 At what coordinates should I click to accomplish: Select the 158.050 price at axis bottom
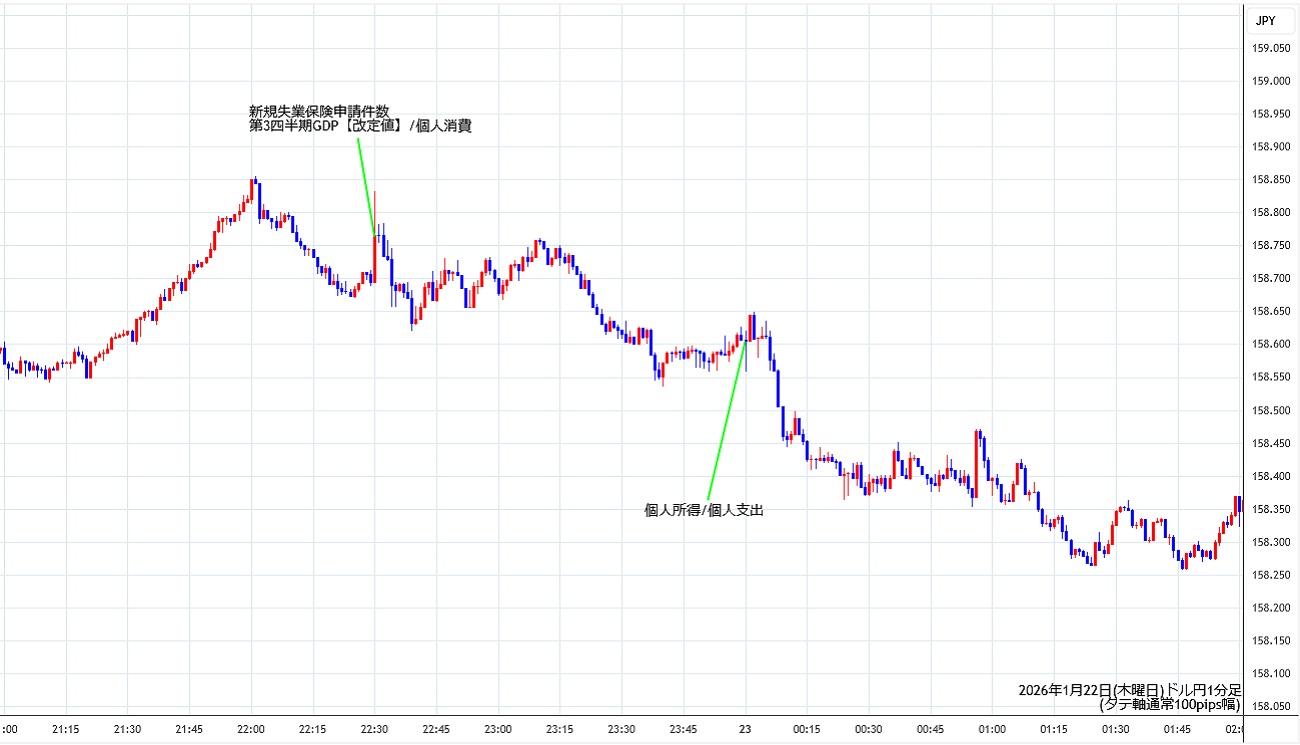click(1271, 706)
